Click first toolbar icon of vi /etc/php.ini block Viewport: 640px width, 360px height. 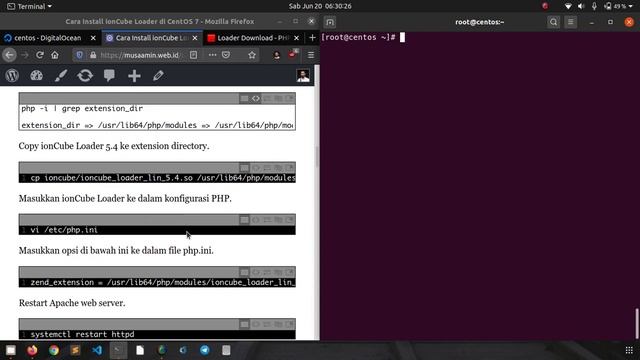244,220
